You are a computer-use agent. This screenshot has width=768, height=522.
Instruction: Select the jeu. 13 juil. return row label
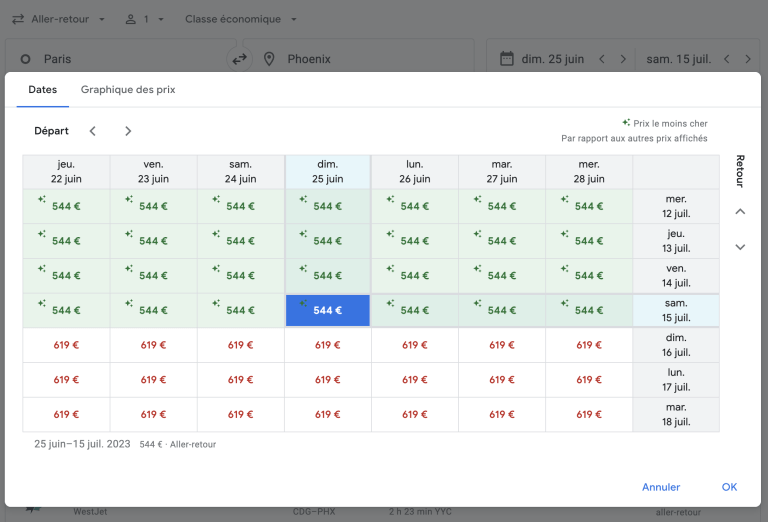676,241
